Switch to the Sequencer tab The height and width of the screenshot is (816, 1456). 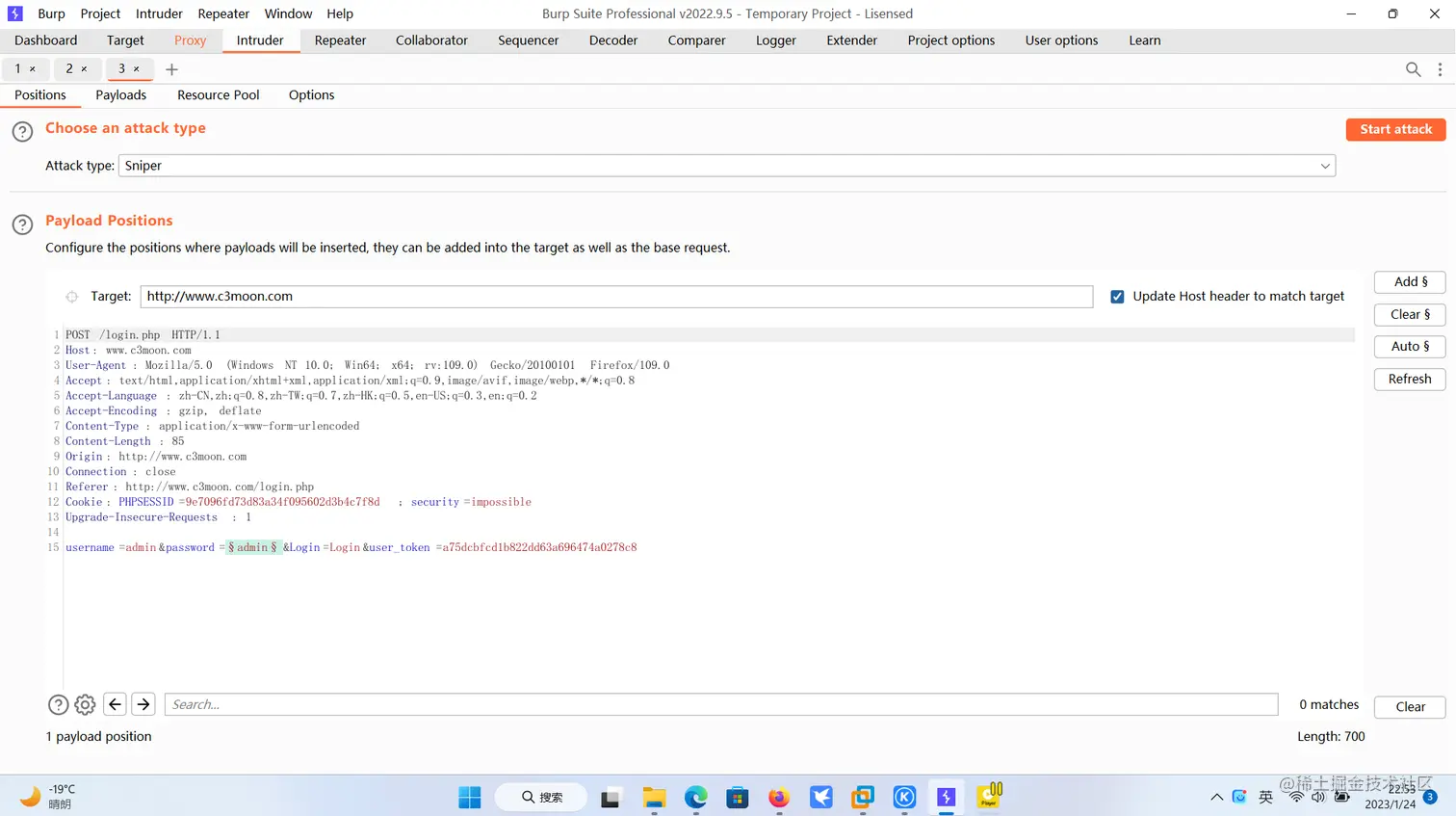coord(528,40)
